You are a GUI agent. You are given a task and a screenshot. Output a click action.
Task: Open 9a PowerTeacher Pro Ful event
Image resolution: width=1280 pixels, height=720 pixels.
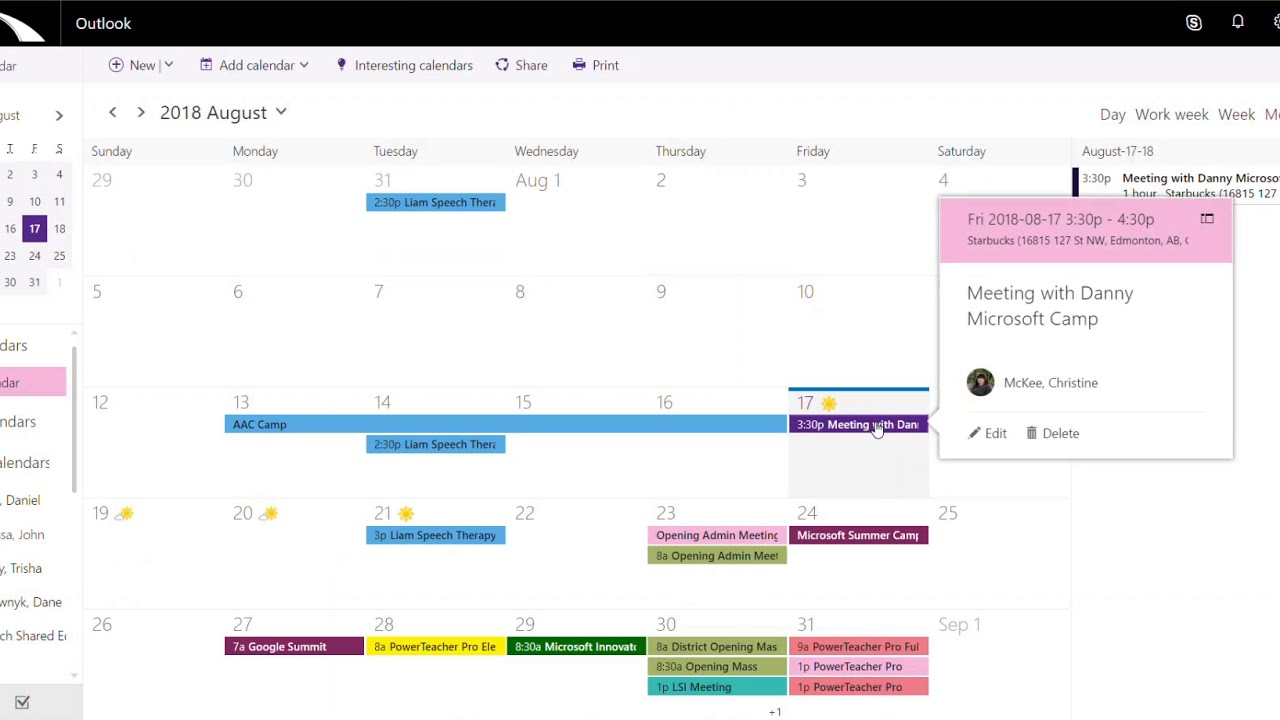point(858,647)
